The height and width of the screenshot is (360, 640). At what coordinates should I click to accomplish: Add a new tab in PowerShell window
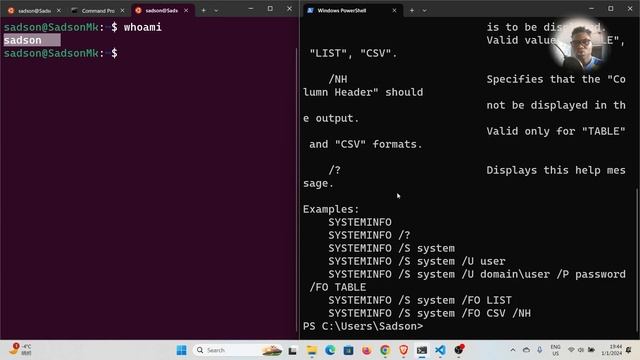coord(412,11)
